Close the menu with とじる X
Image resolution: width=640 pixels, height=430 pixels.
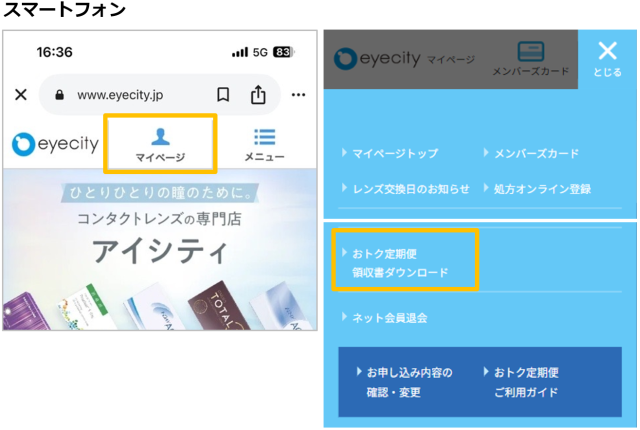pos(607,59)
